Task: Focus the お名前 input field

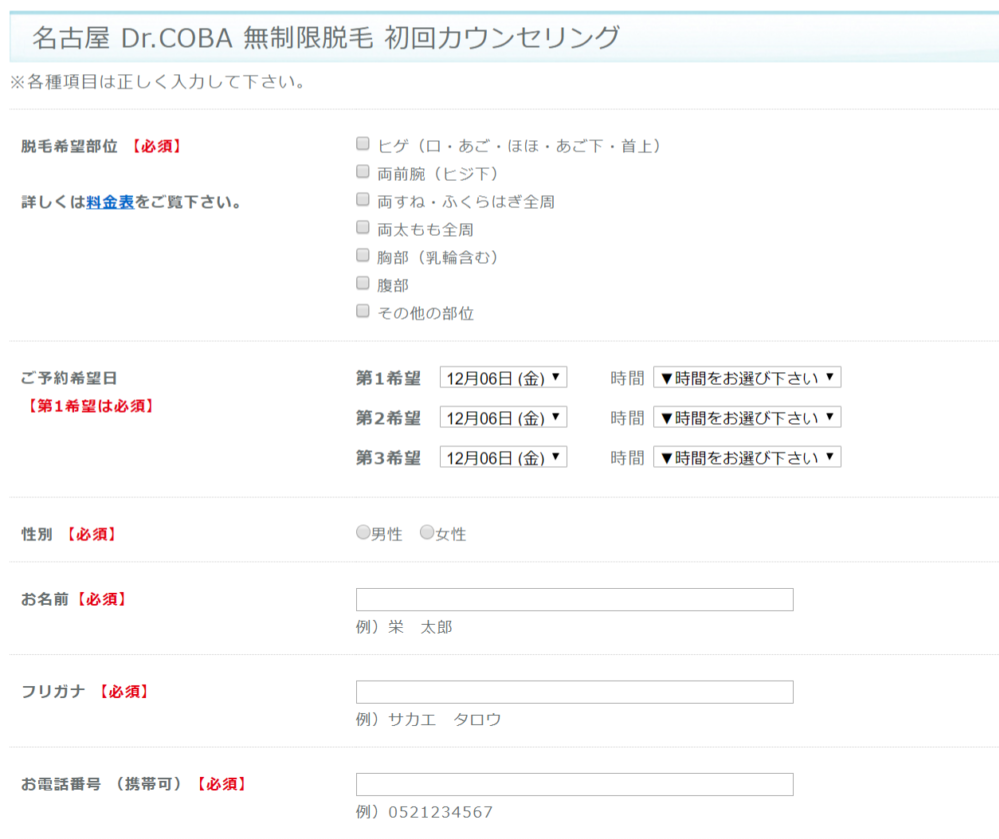Action: 575,599
